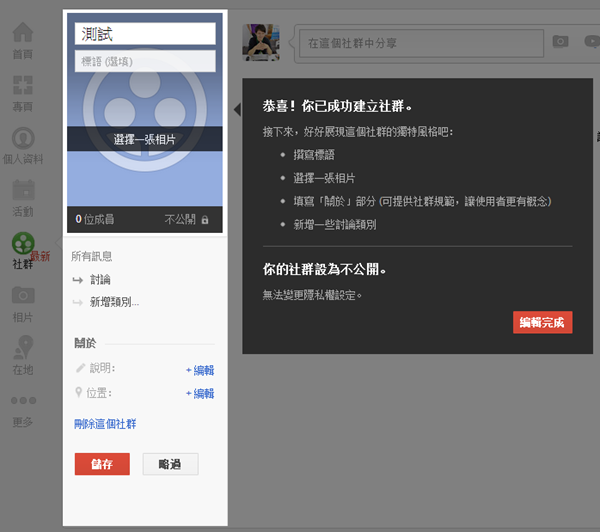Click +編輯 link next to 位置
The height and width of the screenshot is (532, 600).
click(x=200, y=393)
